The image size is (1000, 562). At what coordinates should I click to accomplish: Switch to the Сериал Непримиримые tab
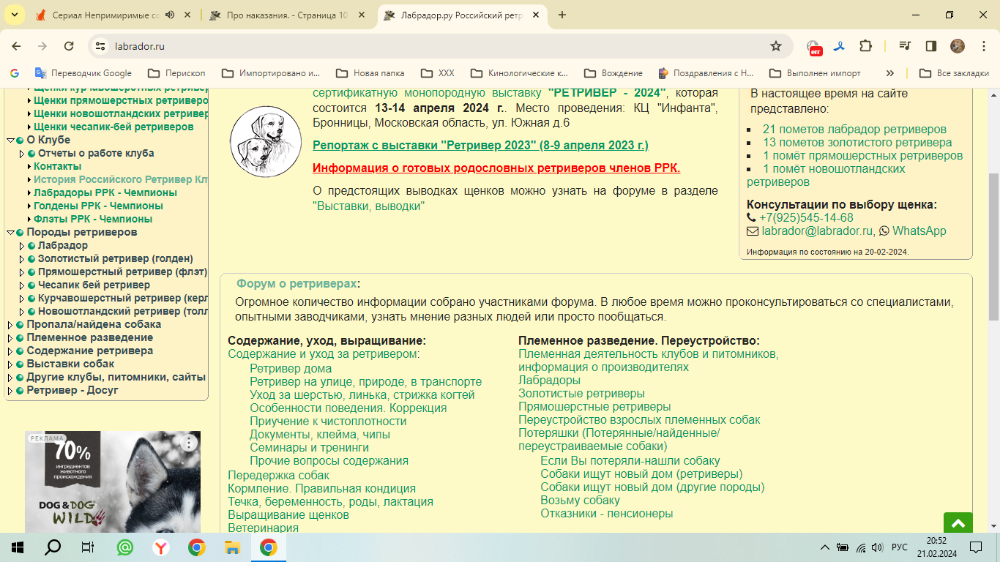(105, 15)
